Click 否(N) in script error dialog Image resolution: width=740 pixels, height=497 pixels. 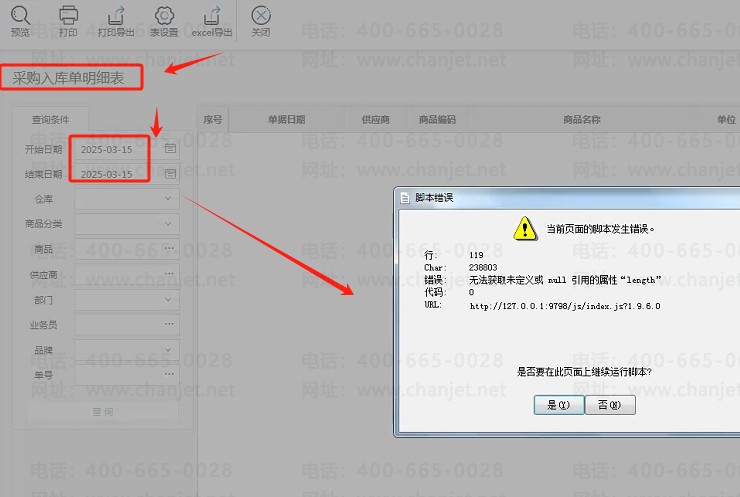[x=609, y=405]
